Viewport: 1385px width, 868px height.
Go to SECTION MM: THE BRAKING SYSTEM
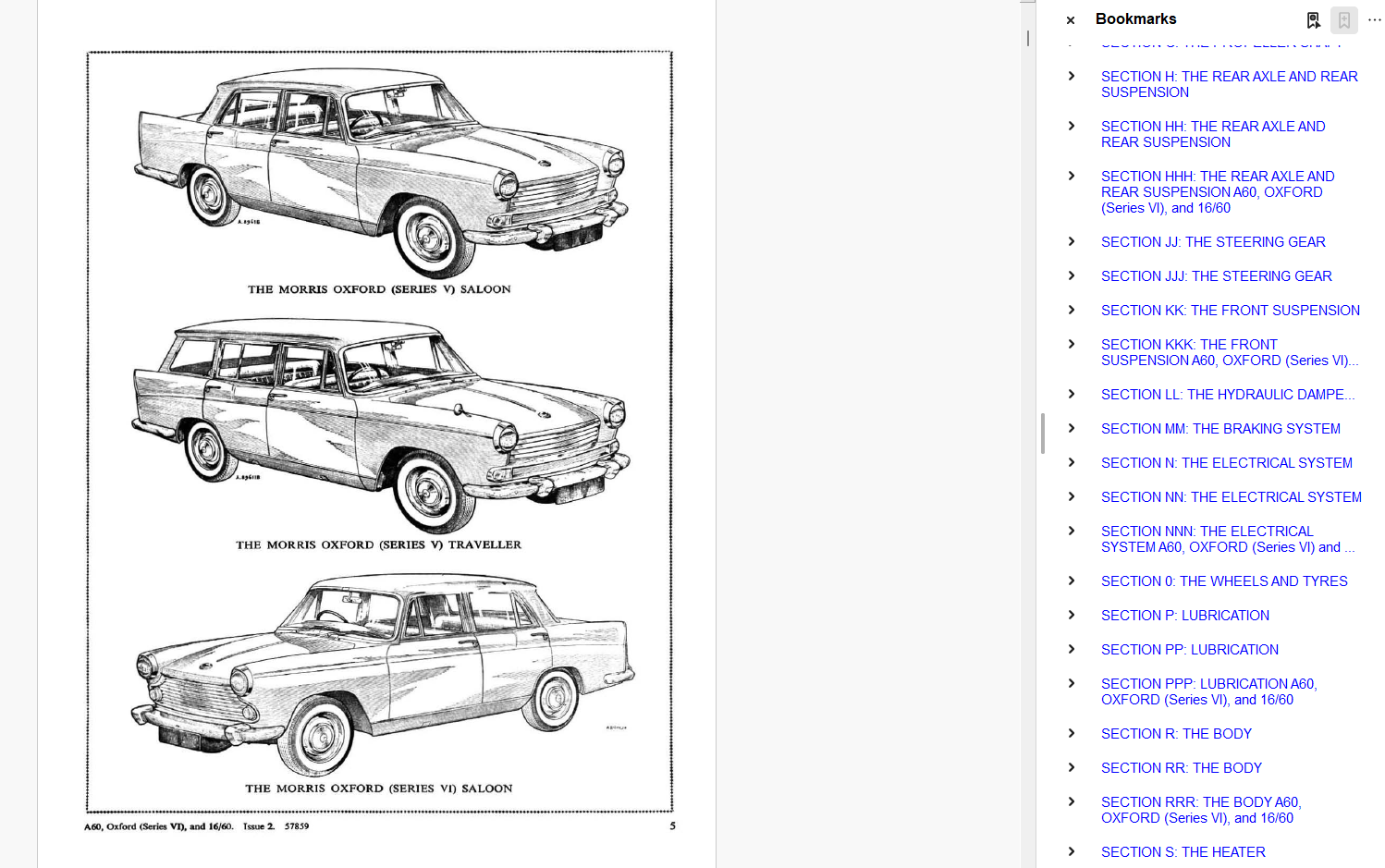[1220, 429]
